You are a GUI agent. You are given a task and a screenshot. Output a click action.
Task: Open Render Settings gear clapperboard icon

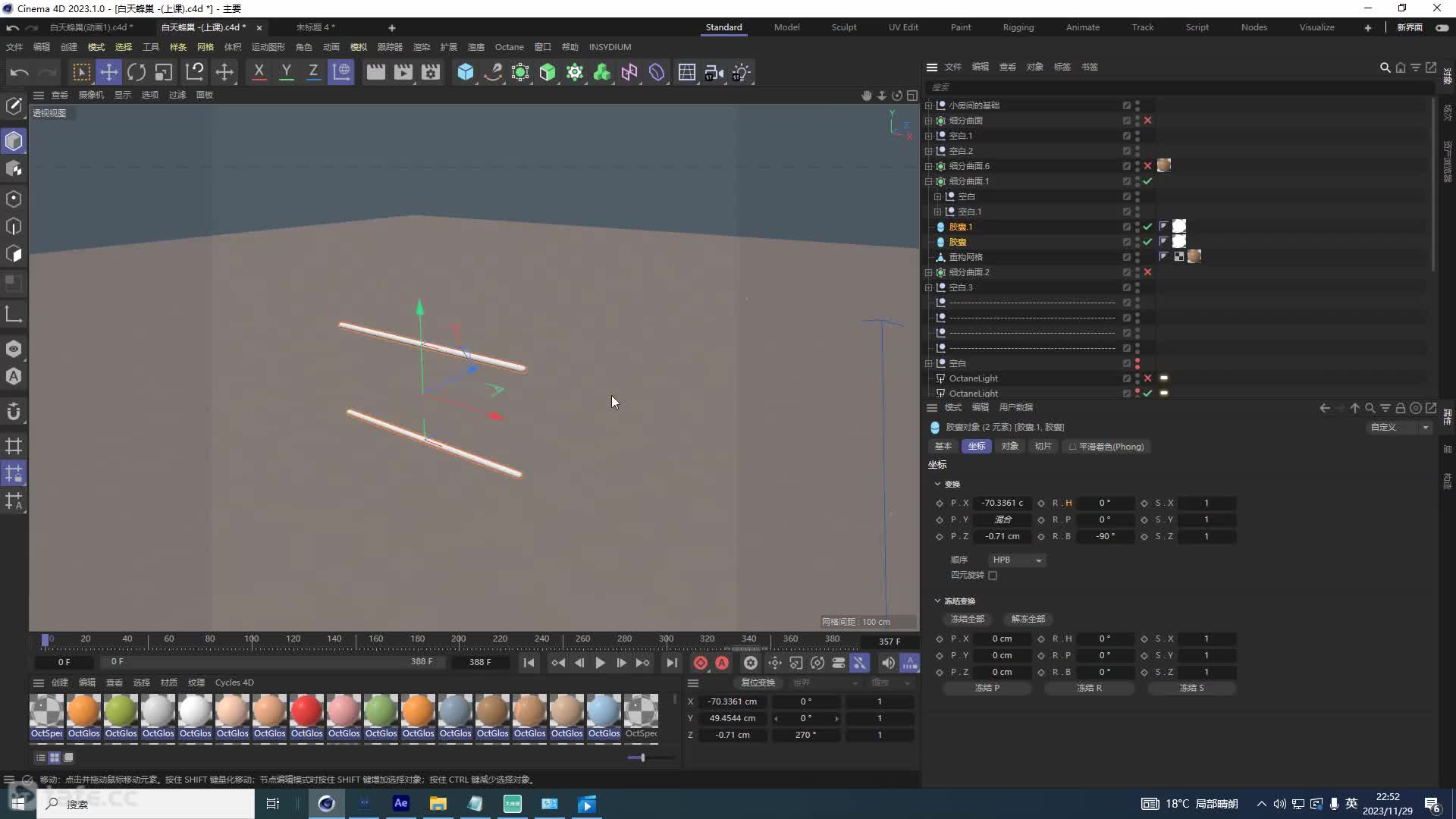pyautogui.click(x=431, y=72)
